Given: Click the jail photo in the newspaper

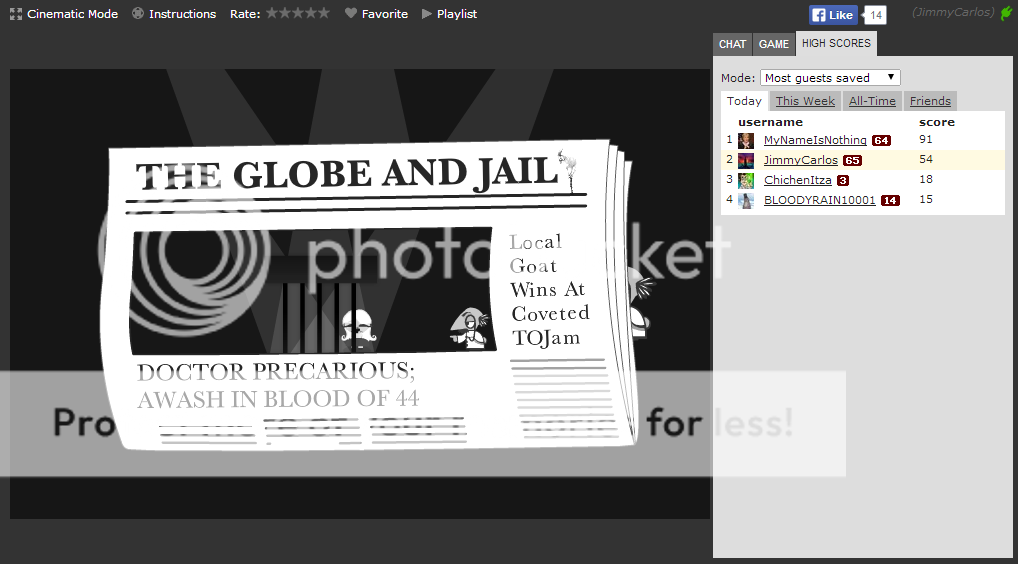Looking at the screenshot, I should pyautogui.click(x=312, y=290).
